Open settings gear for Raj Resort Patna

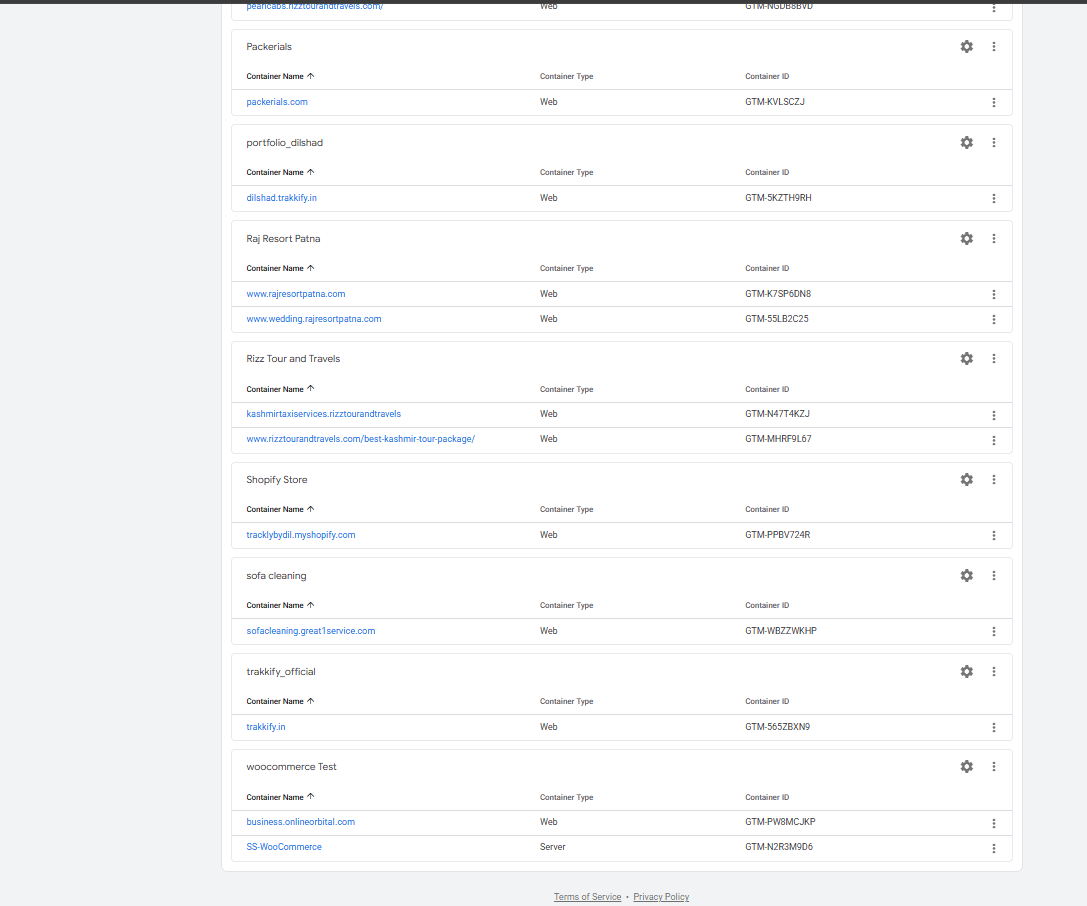pyautogui.click(x=966, y=238)
